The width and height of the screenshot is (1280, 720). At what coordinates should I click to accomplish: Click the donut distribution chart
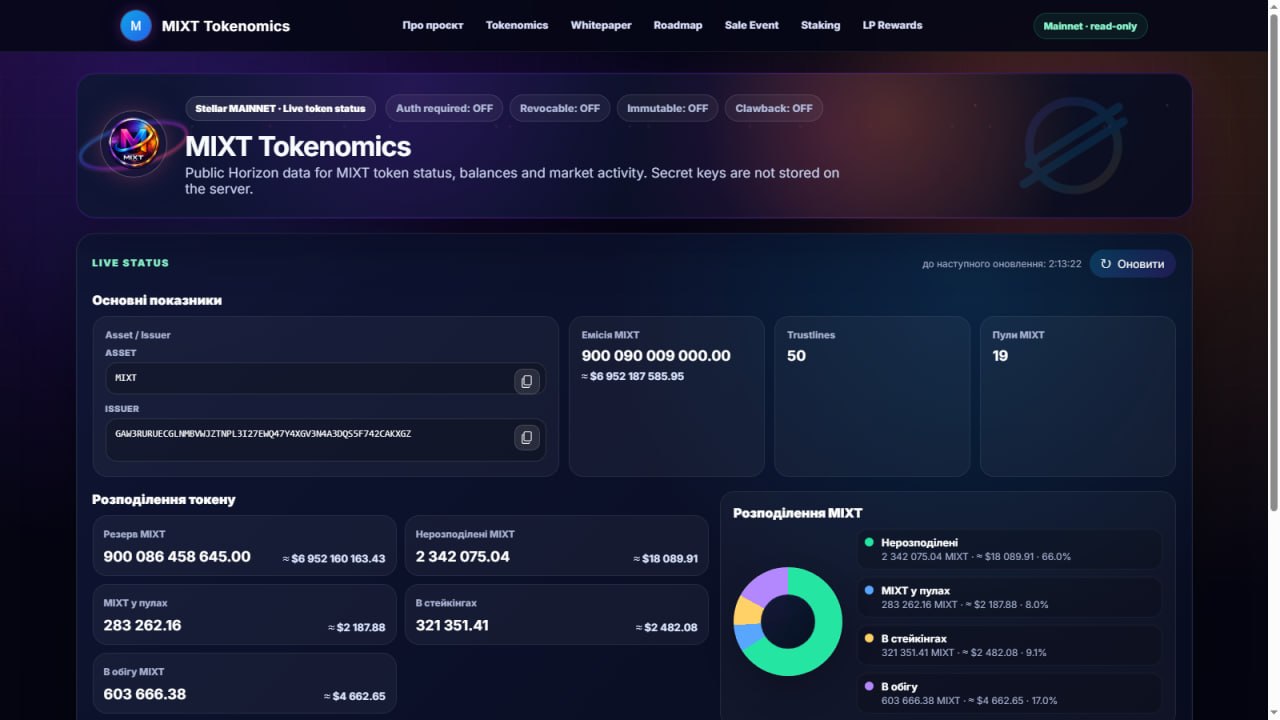[788, 621]
